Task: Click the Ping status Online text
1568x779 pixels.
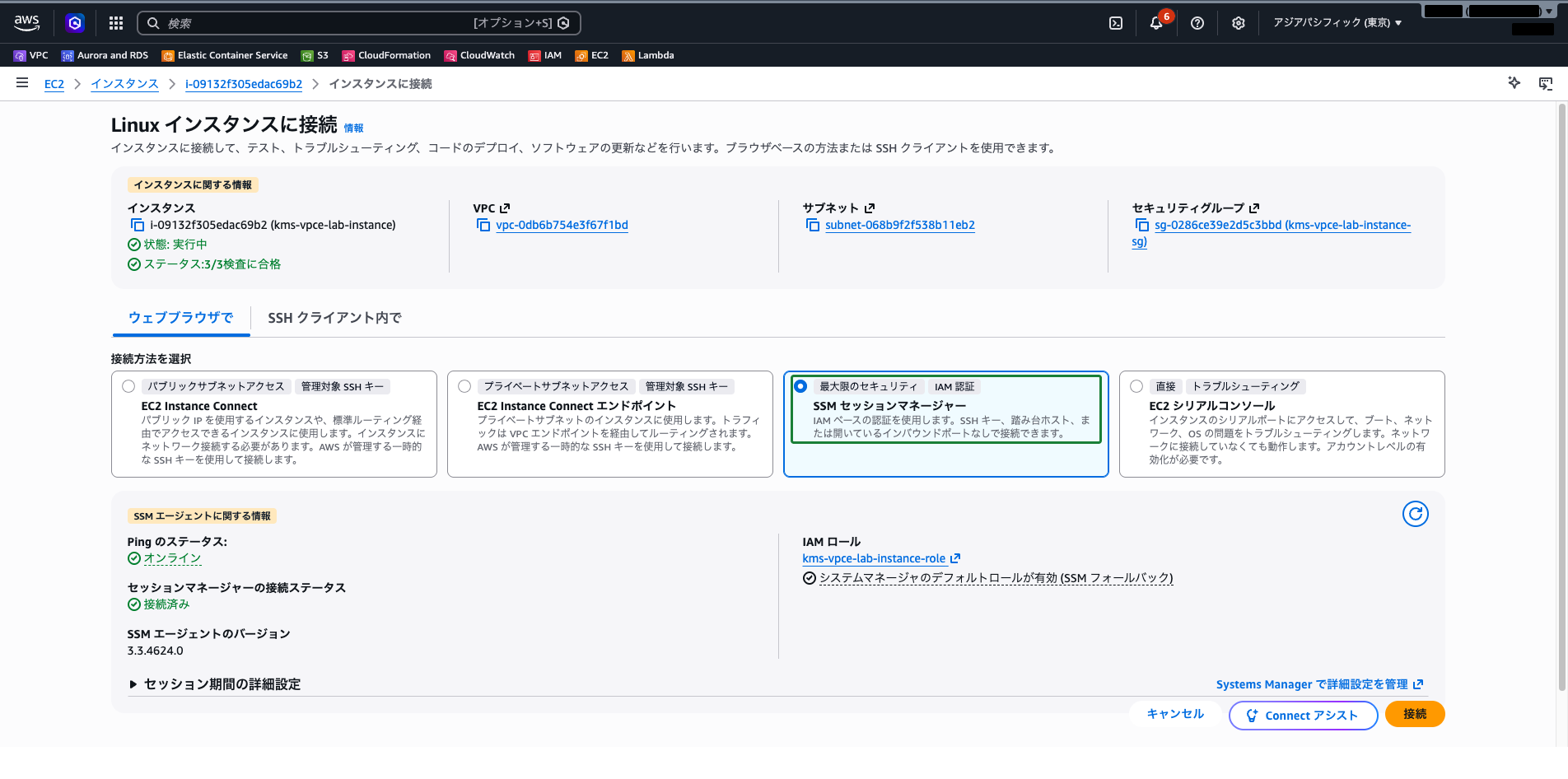Action: (x=172, y=558)
